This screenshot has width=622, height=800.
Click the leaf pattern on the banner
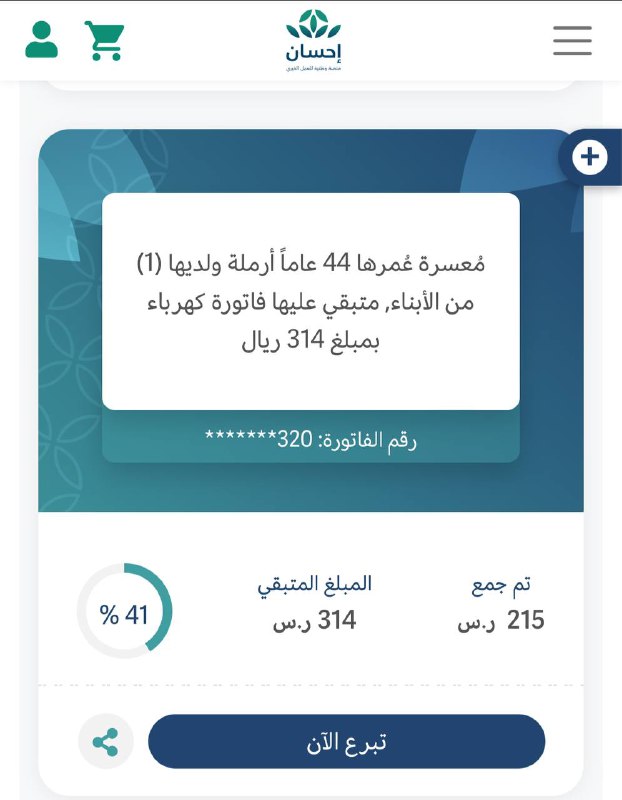(x=66, y=357)
